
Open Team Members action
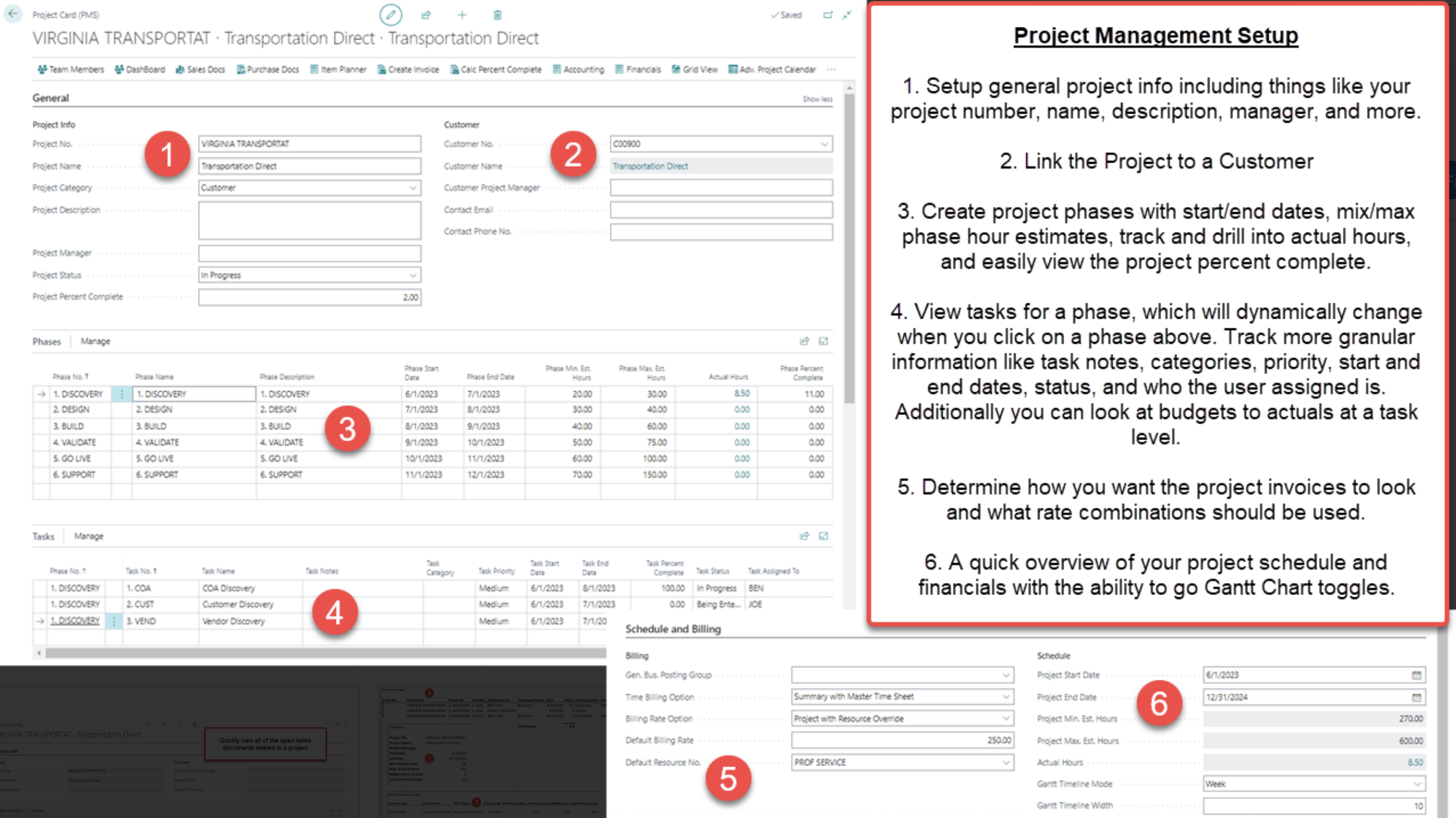pos(71,69)
